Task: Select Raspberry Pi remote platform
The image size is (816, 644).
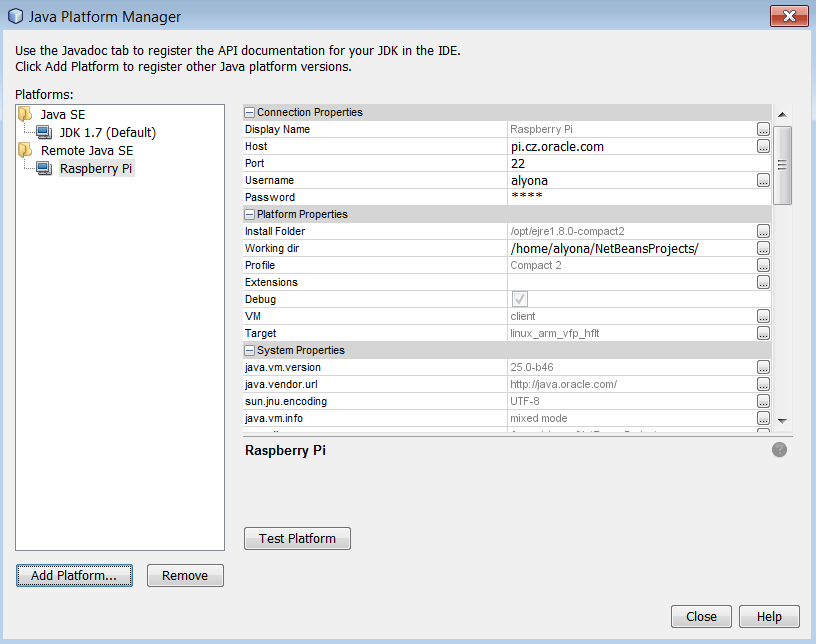Action: tap(96, 168)
